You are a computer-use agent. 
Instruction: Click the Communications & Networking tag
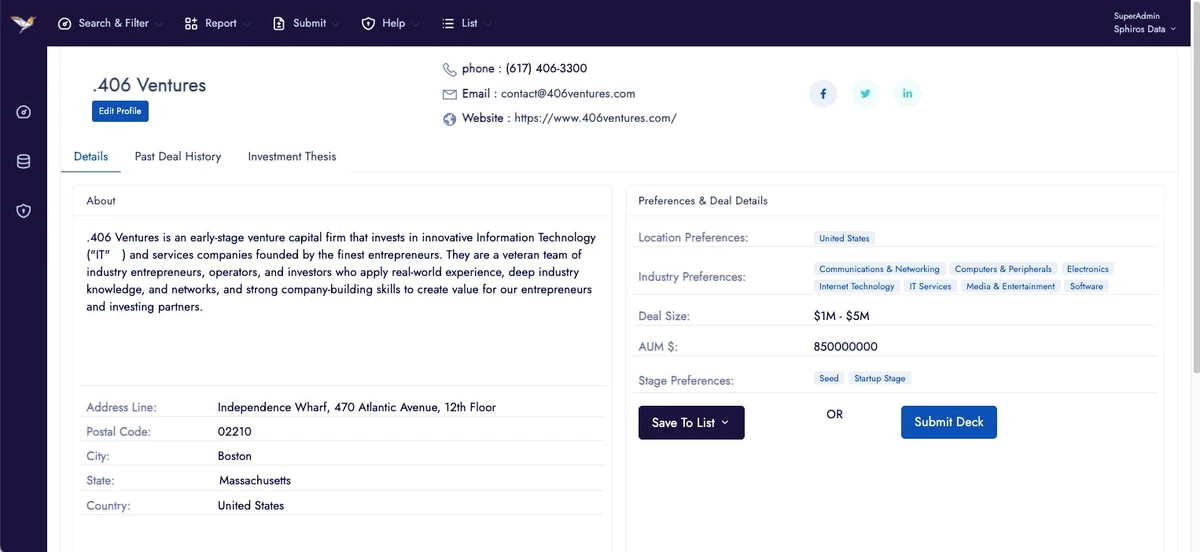879,269
